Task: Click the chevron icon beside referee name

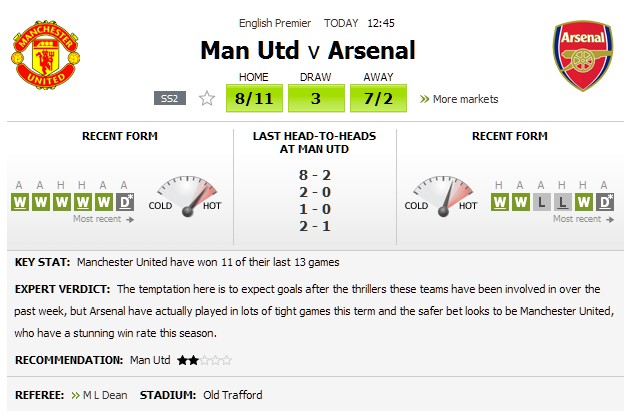Action: 75,395
